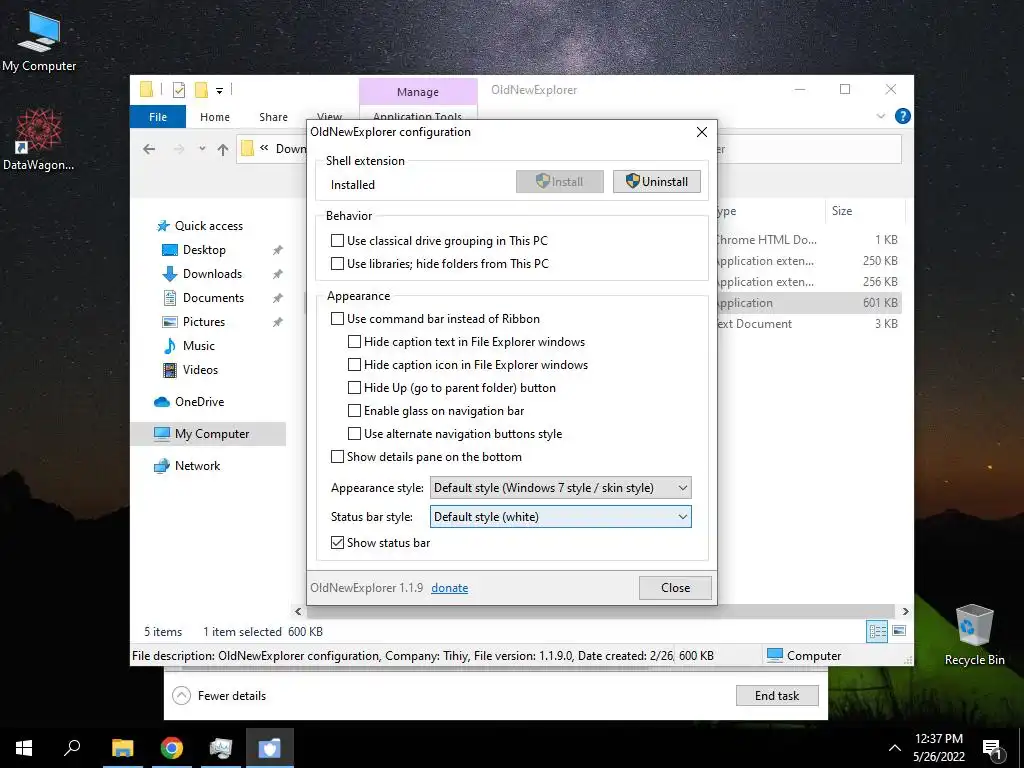Open the Home ribbon tab
Screen dimensions: 1024x768
coord(215,117)
